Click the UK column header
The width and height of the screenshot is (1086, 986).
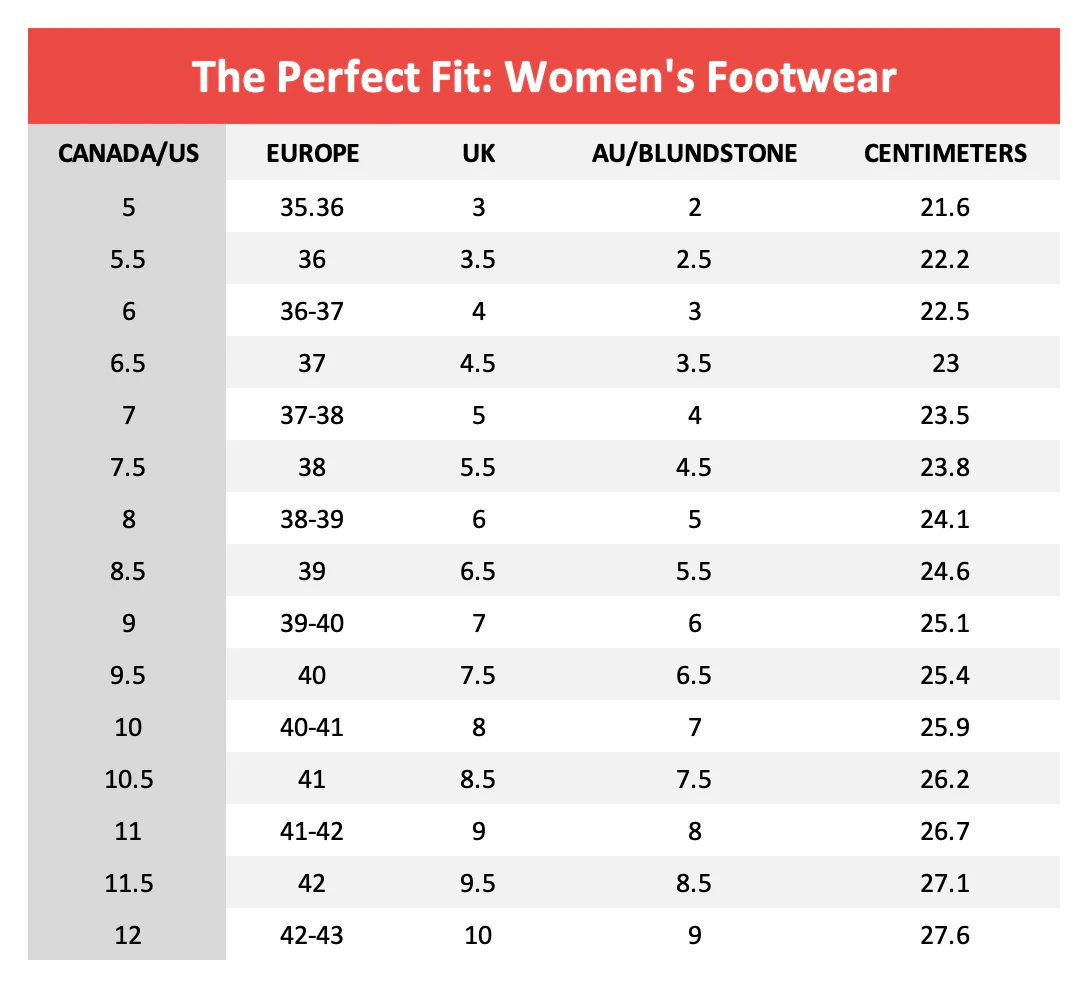(478, 154)
